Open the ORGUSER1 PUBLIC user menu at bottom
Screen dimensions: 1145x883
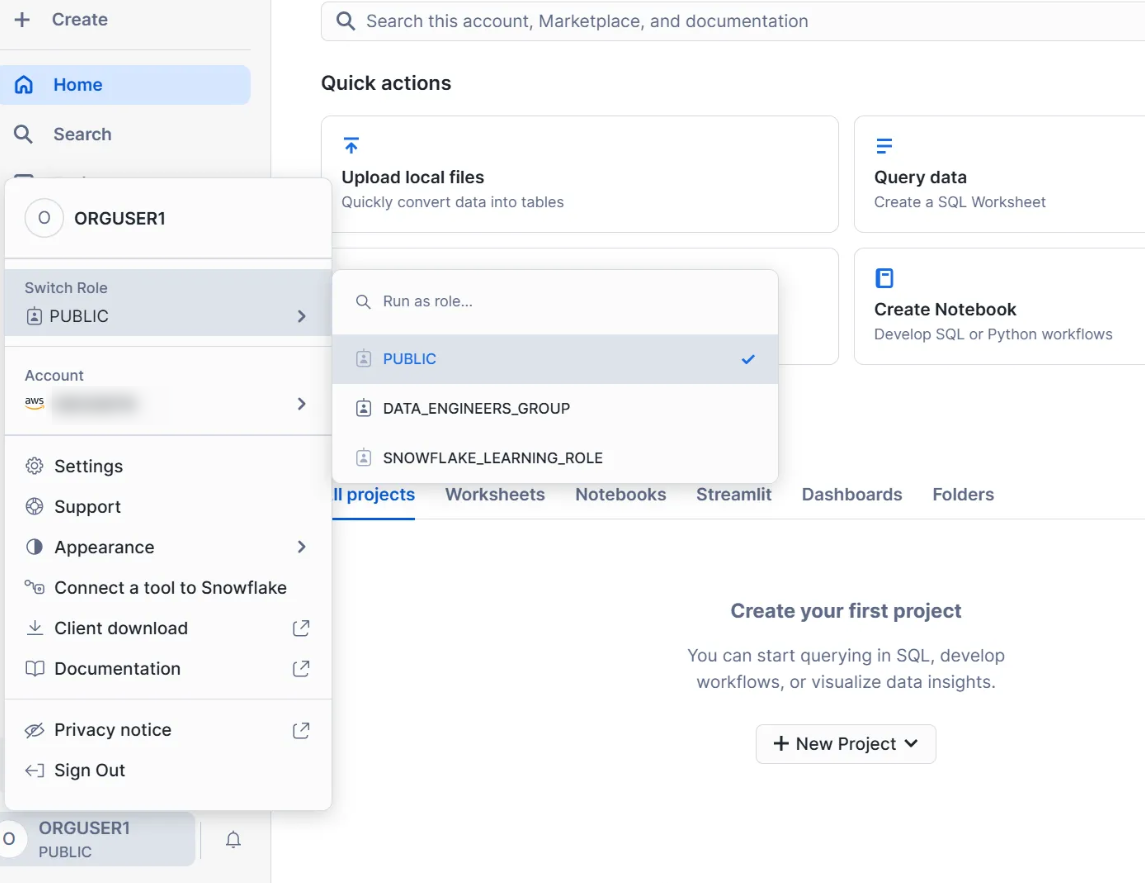click(98, 840)
